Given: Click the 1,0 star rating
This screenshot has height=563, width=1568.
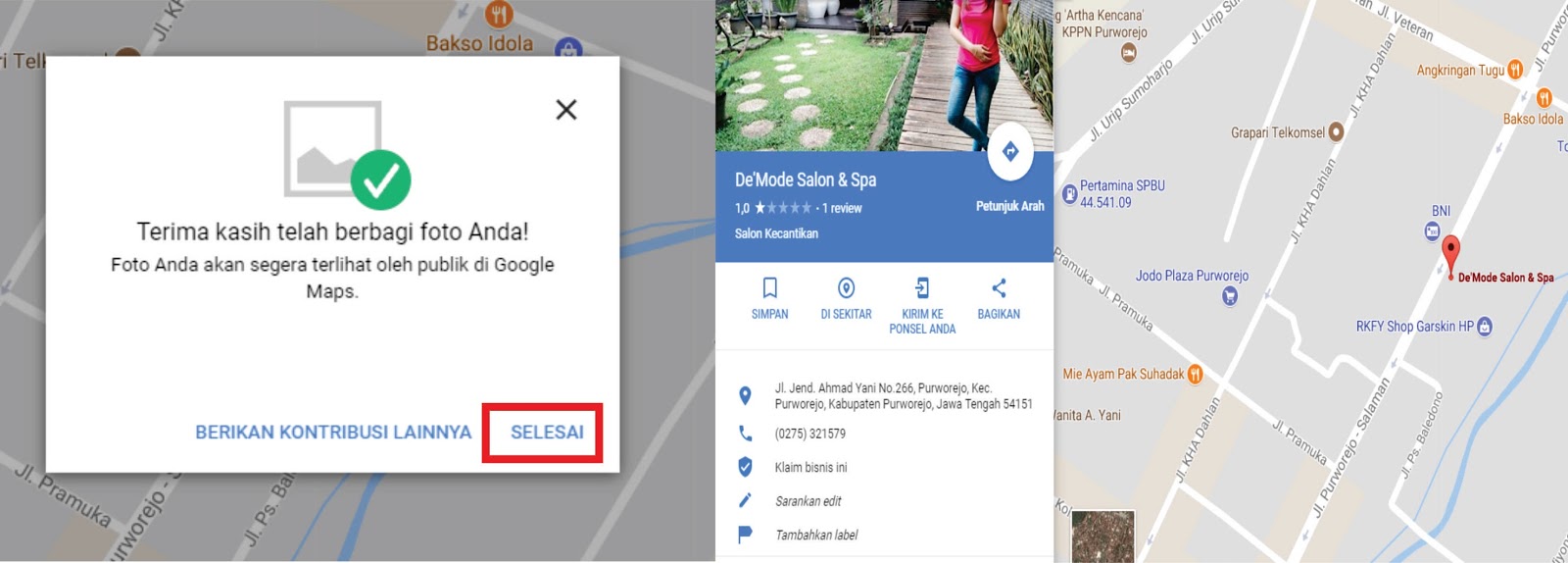Looking at the screenshot, I should click(x=773, y=208).
